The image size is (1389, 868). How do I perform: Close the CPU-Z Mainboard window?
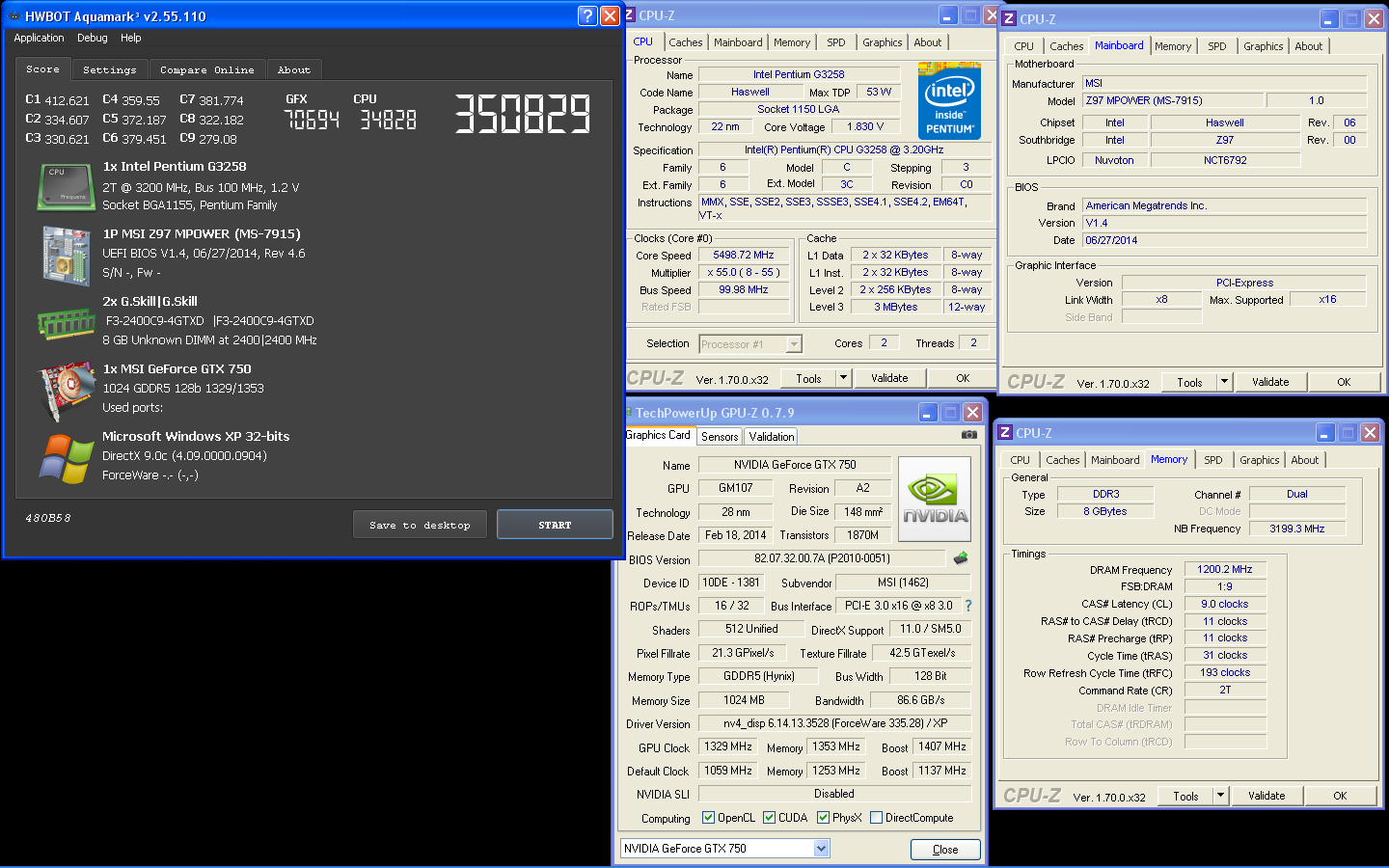click(1374, 19)
